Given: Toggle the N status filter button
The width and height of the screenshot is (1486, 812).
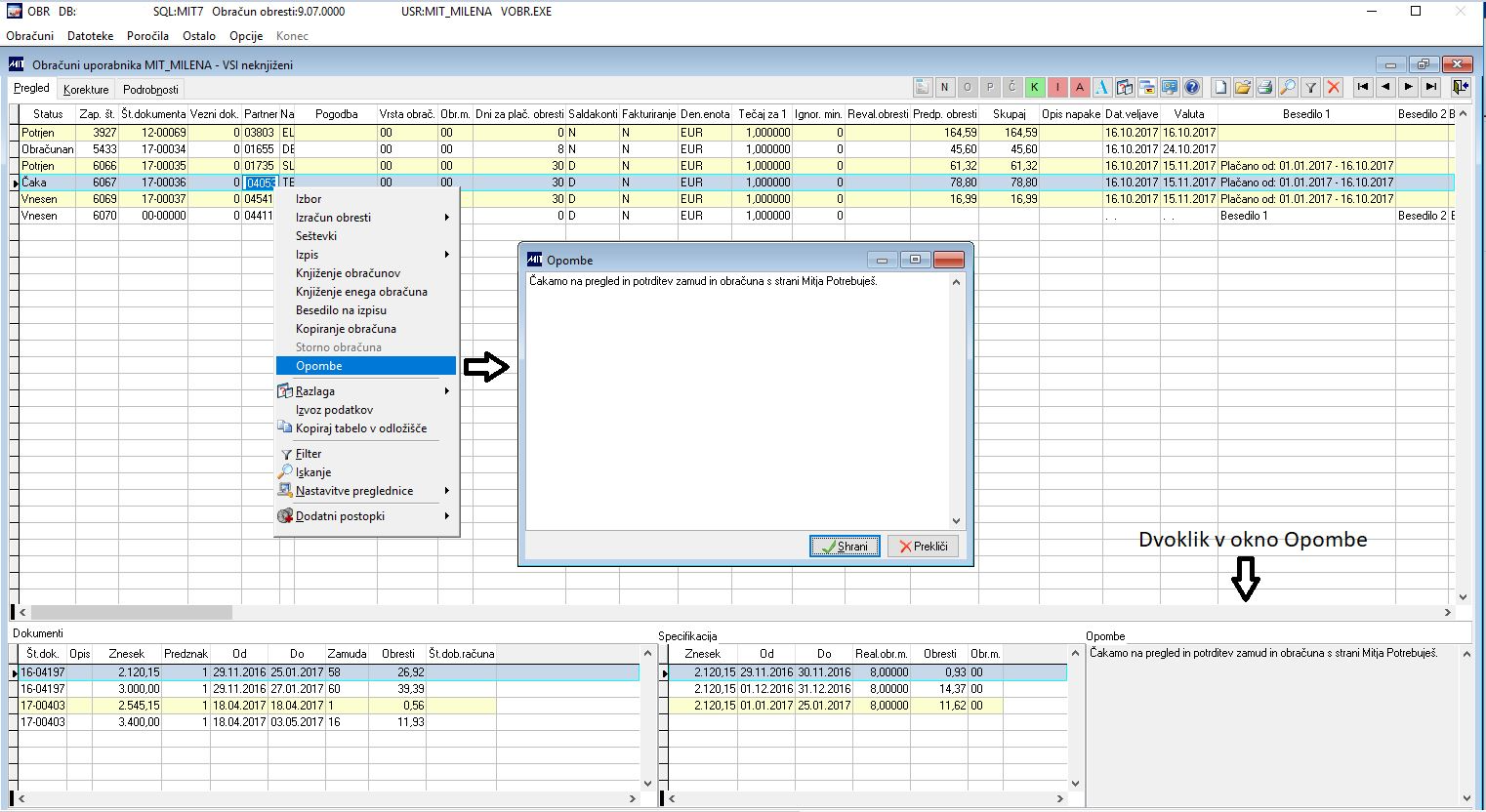Looking at the screenshot, I should click(x=944, y=87).
